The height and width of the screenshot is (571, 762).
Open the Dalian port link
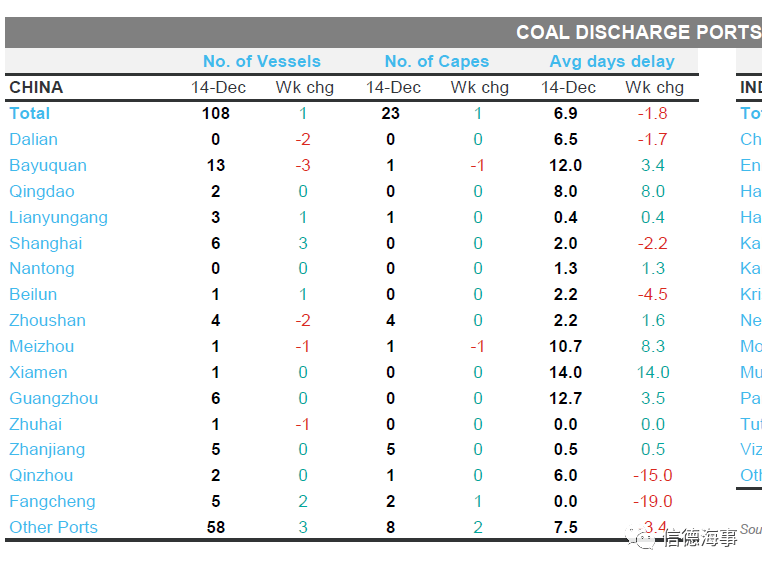(33, 139)
